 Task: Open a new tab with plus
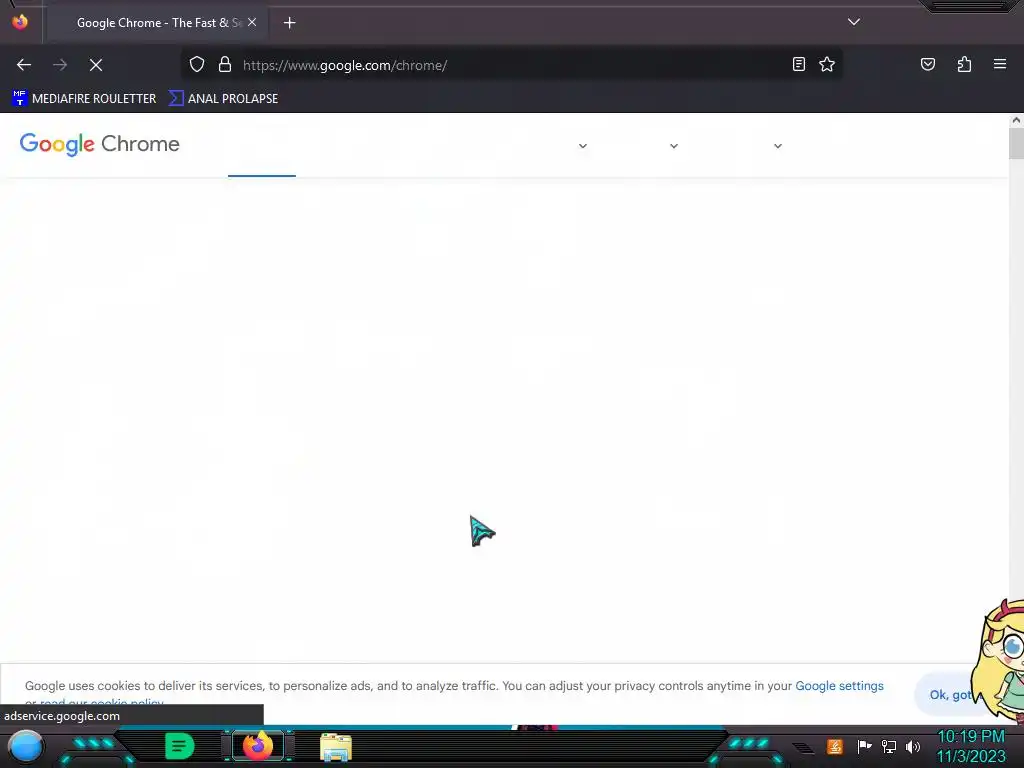pos(289,23)
